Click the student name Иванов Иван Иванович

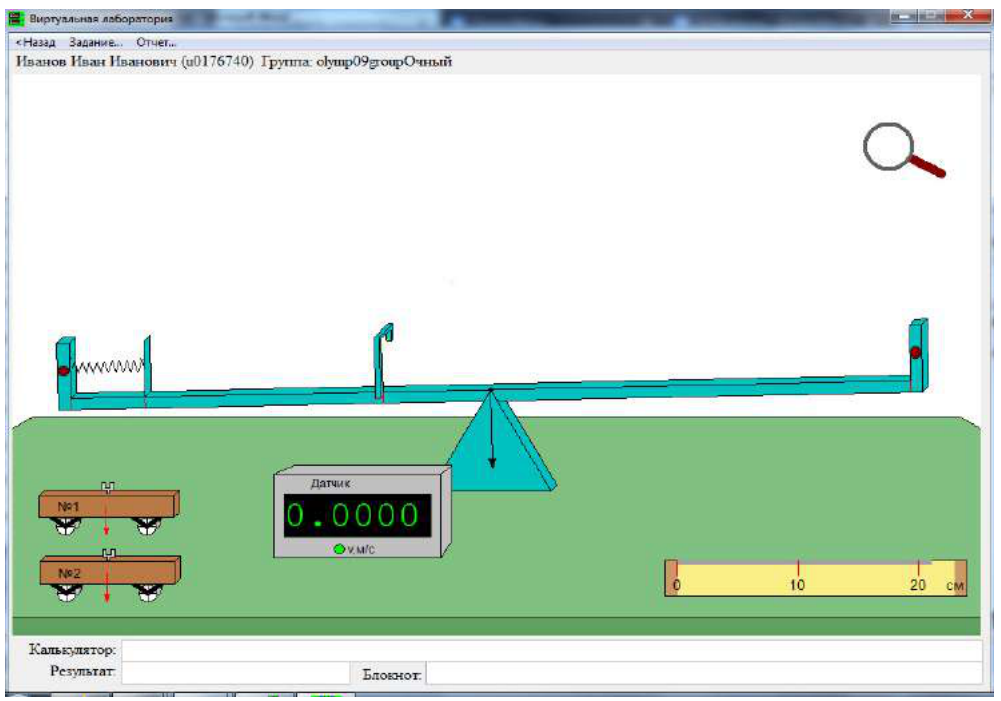pos(96,62)
